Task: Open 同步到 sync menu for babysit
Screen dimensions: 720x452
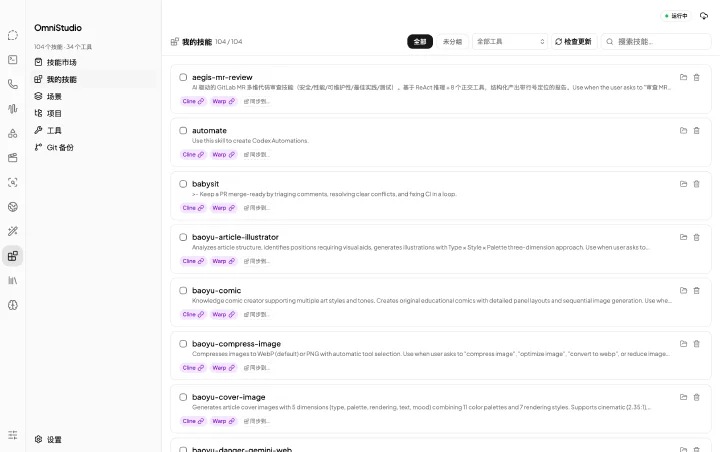Action: [257, 208]
